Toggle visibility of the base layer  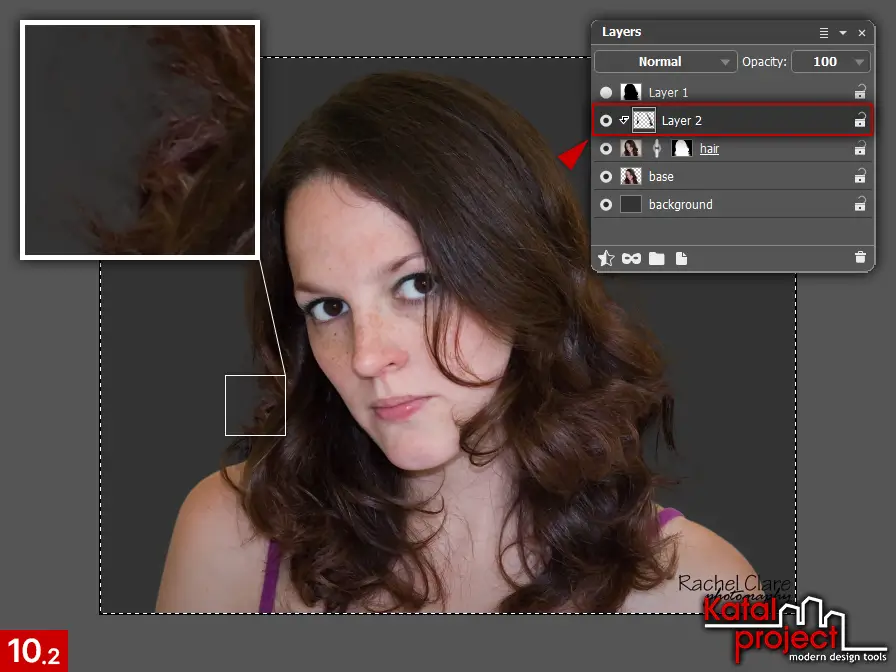[x=606, y=176]
